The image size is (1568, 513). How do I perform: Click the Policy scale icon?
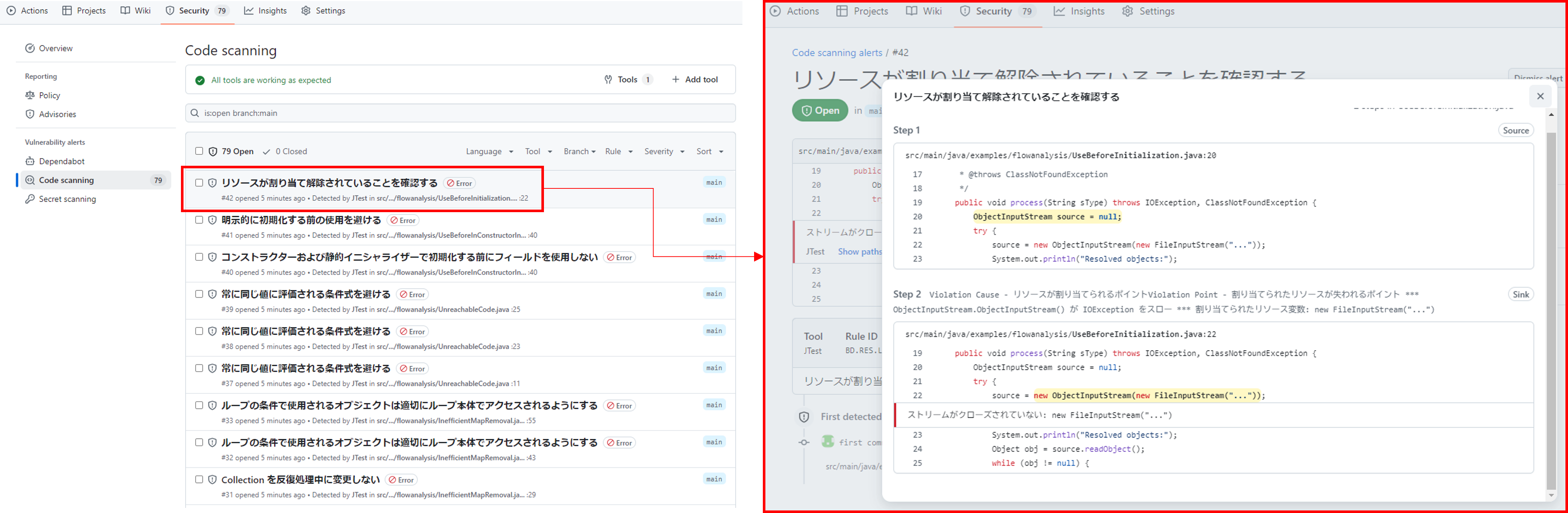(x=30, y=96)
